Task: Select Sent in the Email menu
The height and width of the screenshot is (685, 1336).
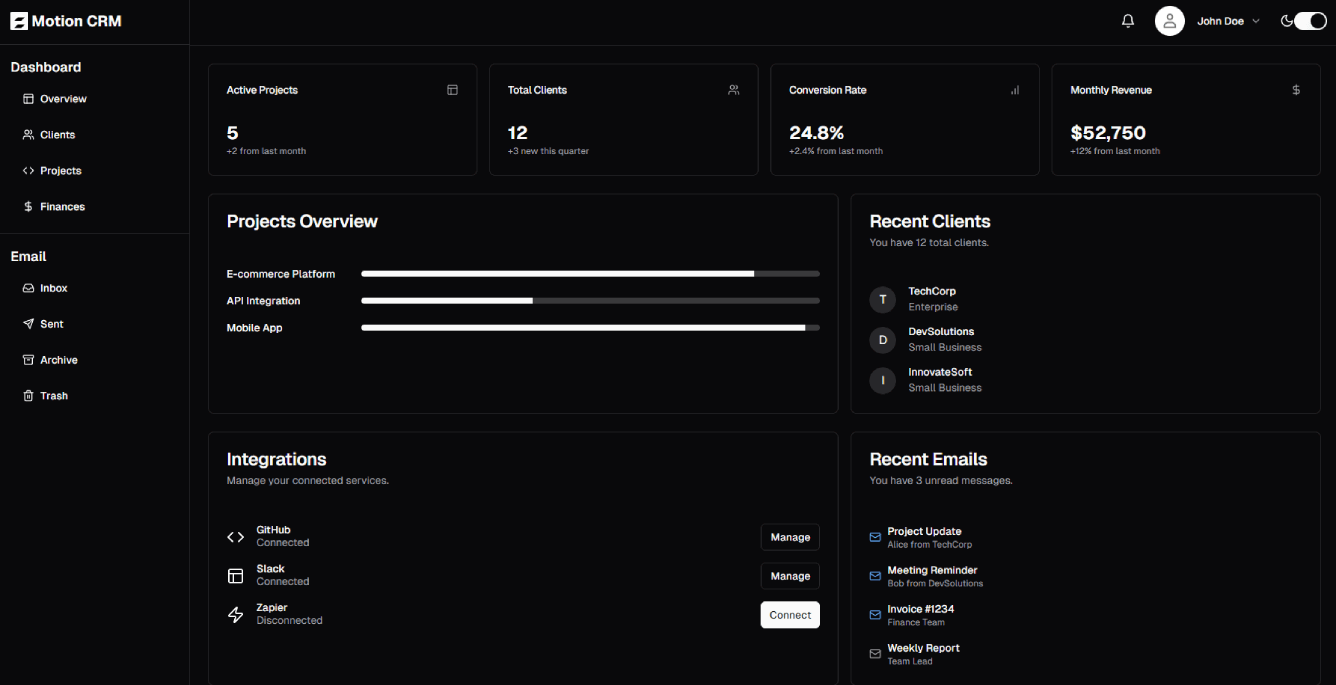Action: point(45,324)
